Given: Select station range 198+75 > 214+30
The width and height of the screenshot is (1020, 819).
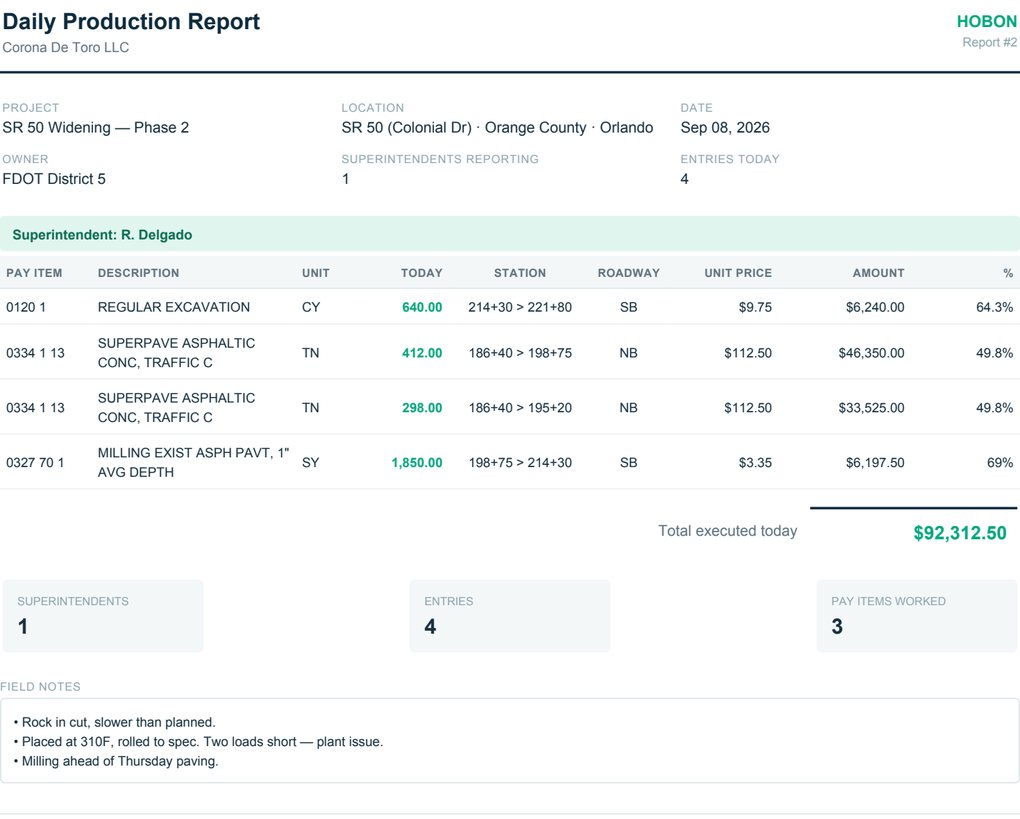Looking at the screenshot, I should point(520,463).
